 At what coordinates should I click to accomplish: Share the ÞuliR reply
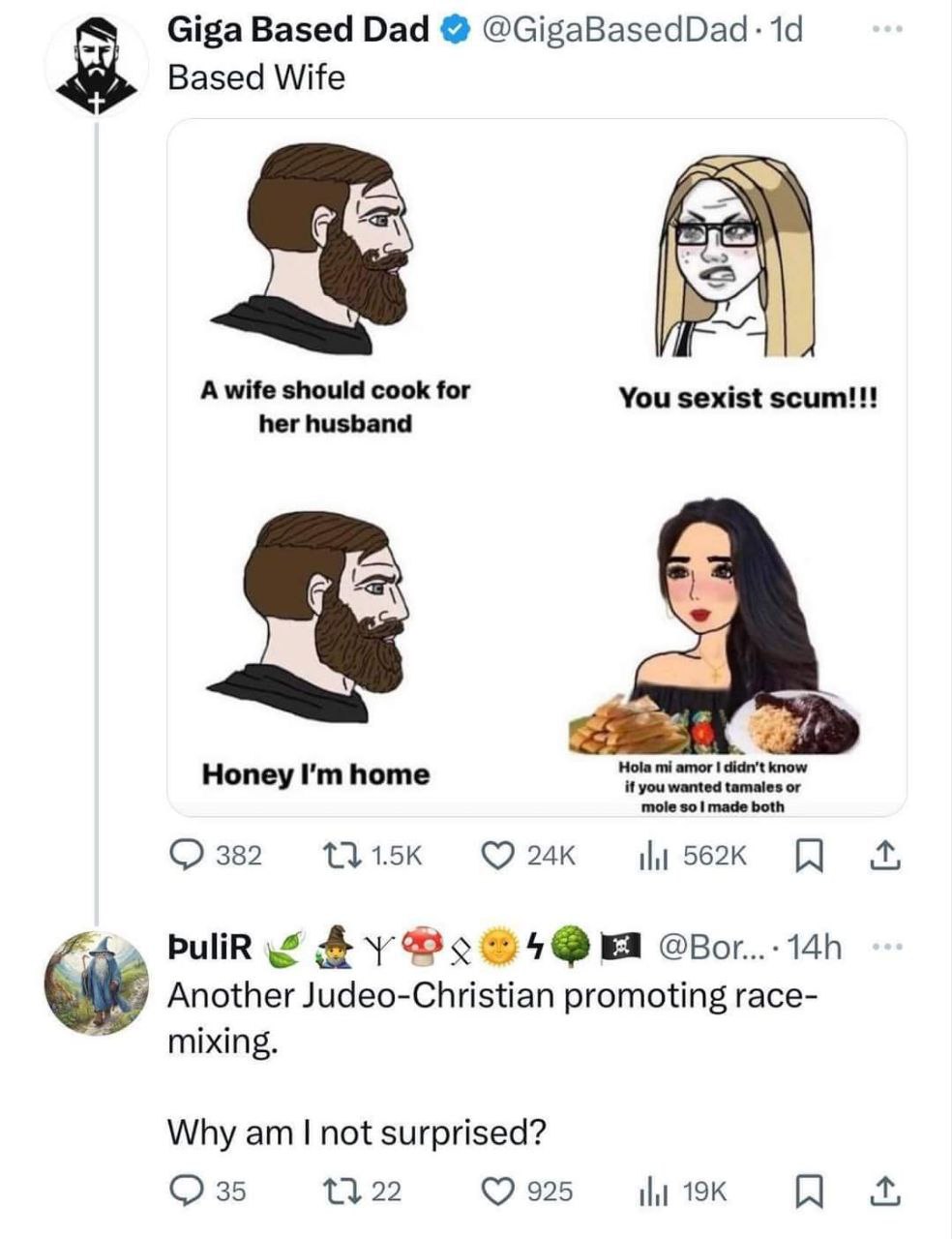pyautogui.click(x=882, y=1191)
